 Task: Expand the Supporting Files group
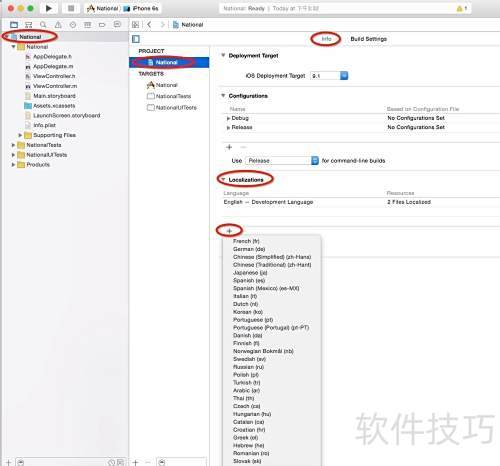tap(20, 135)
